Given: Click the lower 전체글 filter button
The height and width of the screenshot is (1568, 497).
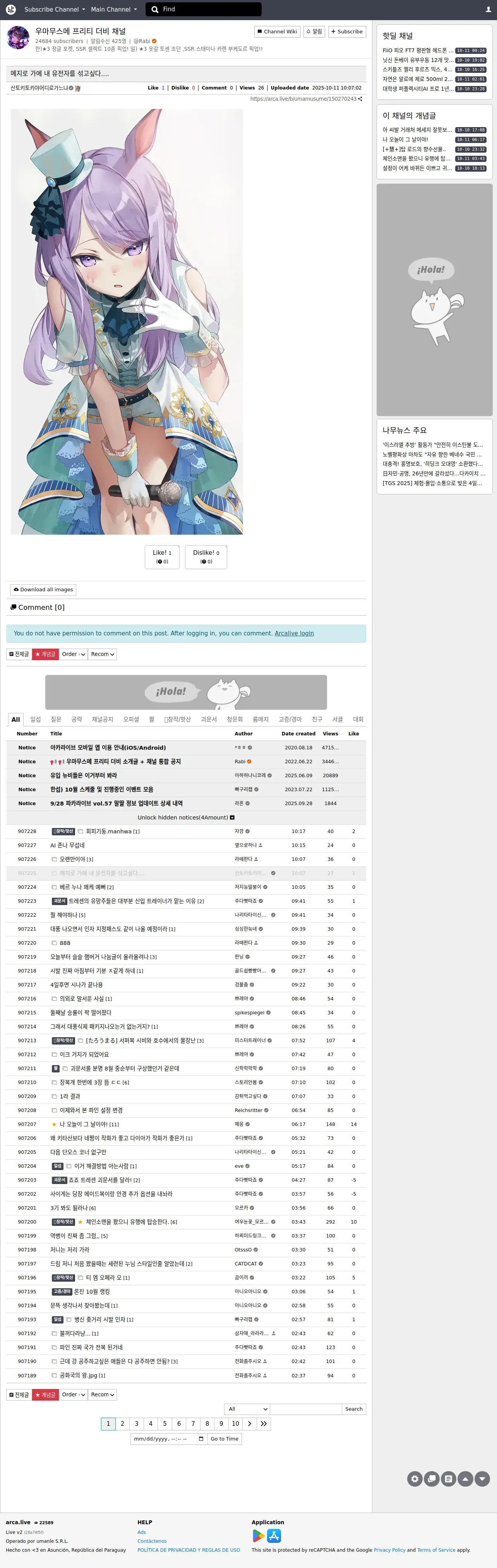Looking at the screenshot, I should 19,1394.
